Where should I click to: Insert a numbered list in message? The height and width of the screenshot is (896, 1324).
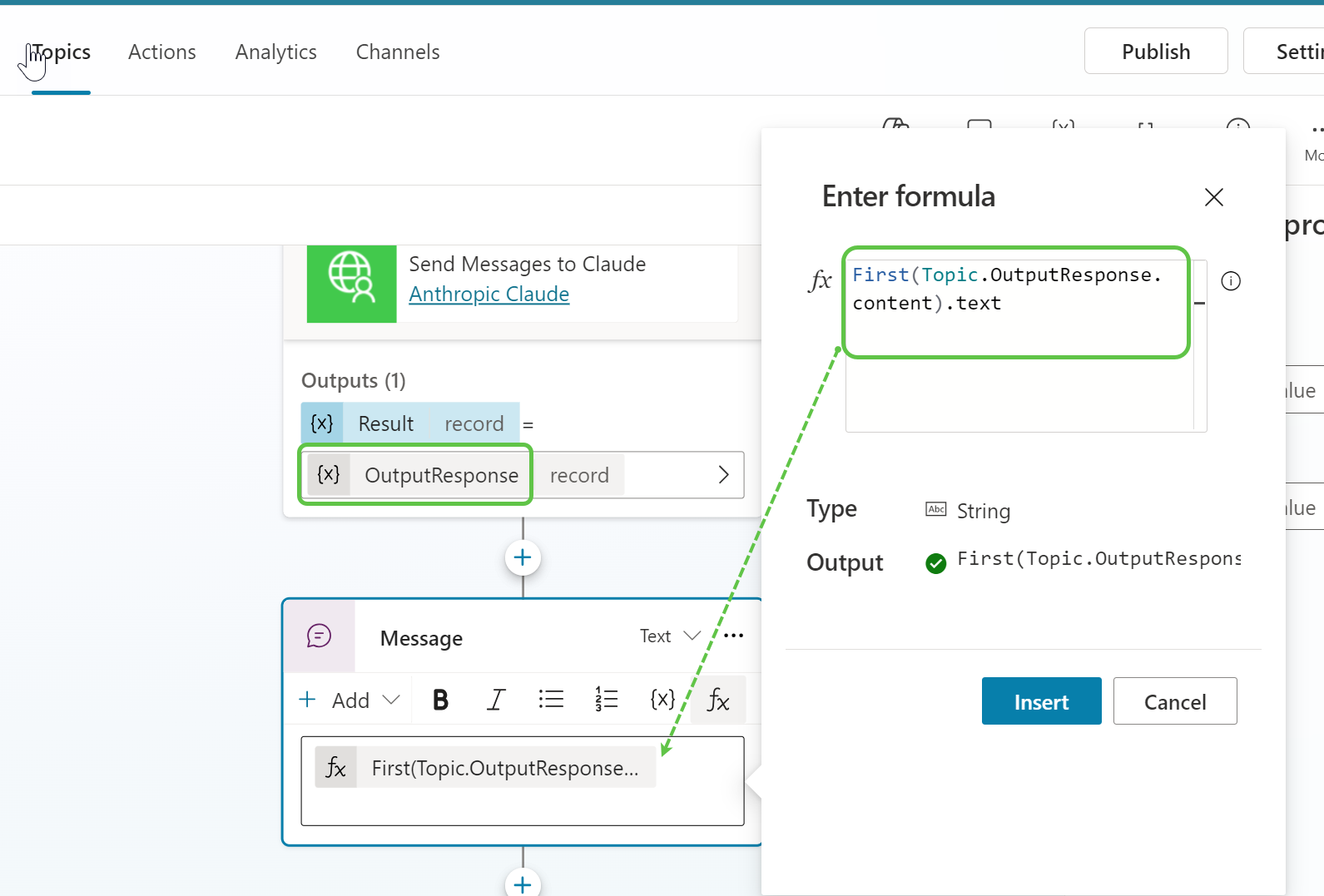point(606,700)
